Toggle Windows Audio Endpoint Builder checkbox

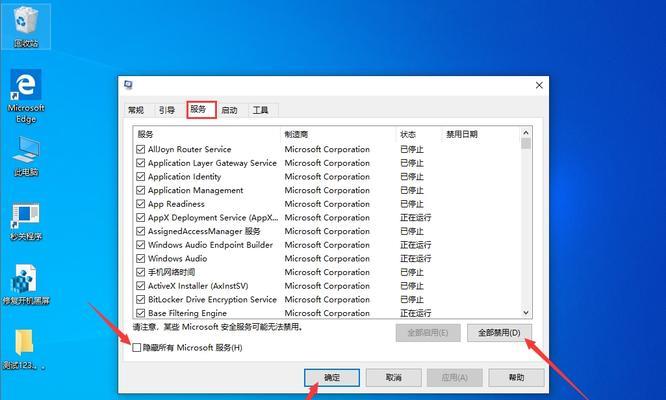click(x=141, y=245)
